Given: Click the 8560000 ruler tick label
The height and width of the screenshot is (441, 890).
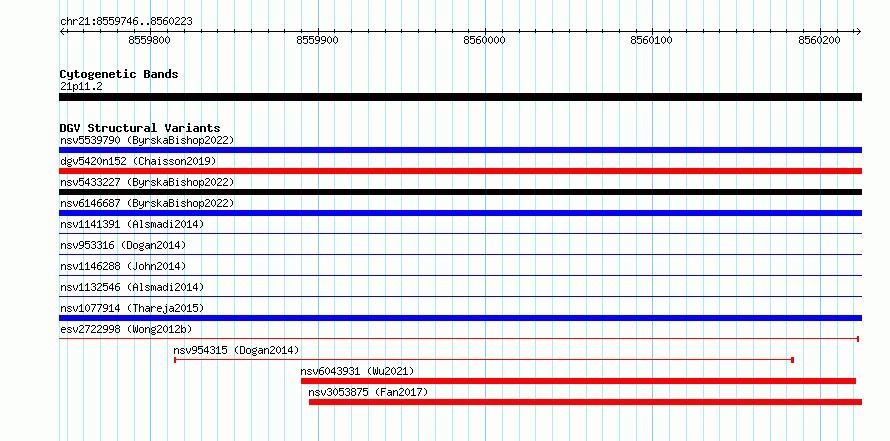Looking at the screenshot, I should (x=485, y=40).
